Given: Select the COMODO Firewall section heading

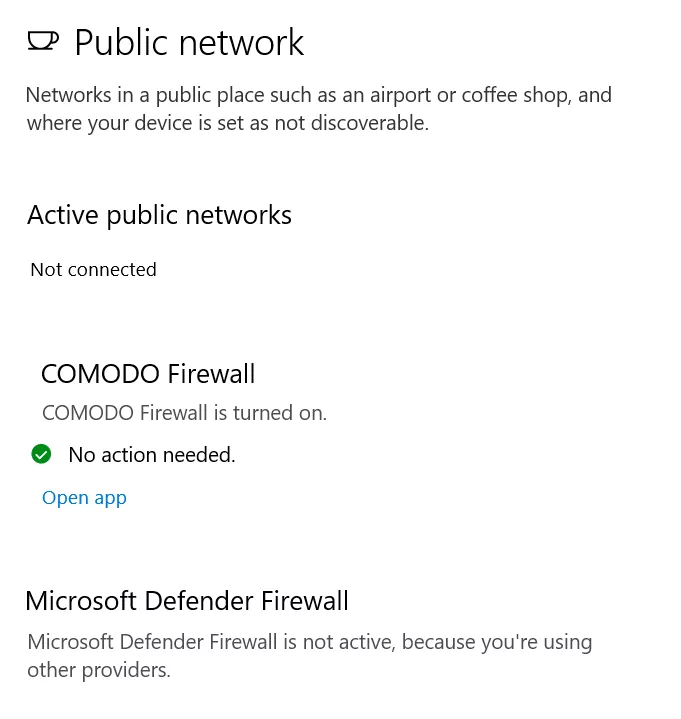Looking at the screenshot, I should (148, 373).
